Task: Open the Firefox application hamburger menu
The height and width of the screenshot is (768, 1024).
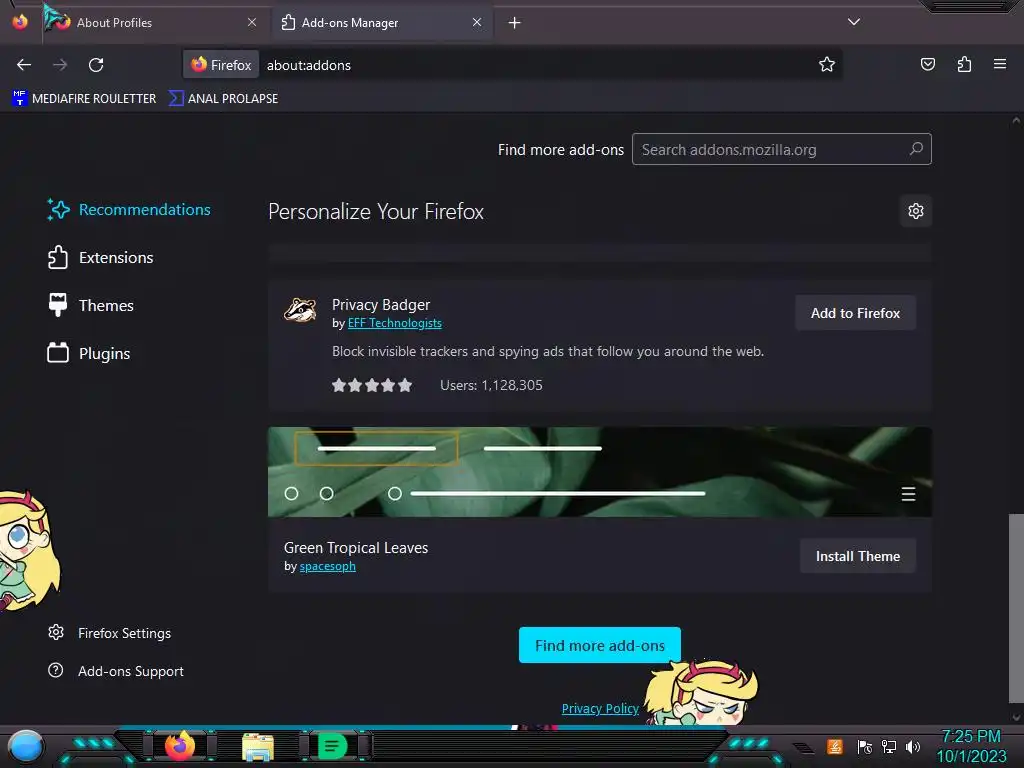Action: click(x=1000, y=64)
